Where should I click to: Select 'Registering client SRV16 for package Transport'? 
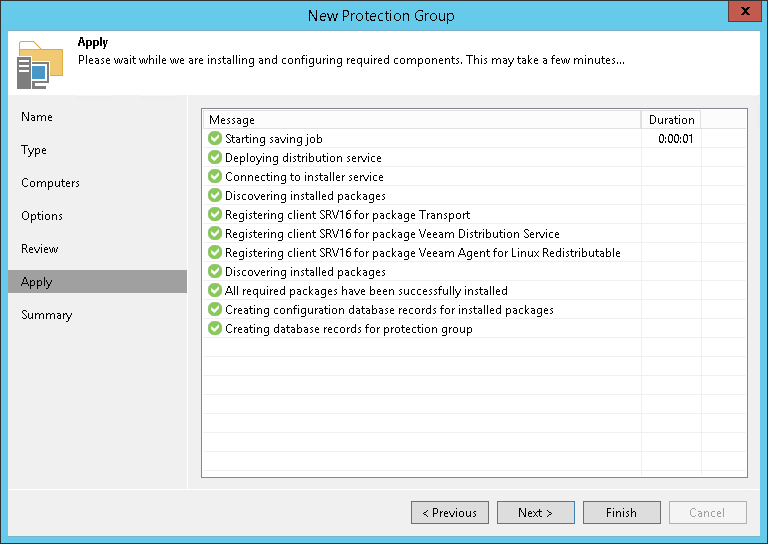pyautogui.click(x=347, y=214)
